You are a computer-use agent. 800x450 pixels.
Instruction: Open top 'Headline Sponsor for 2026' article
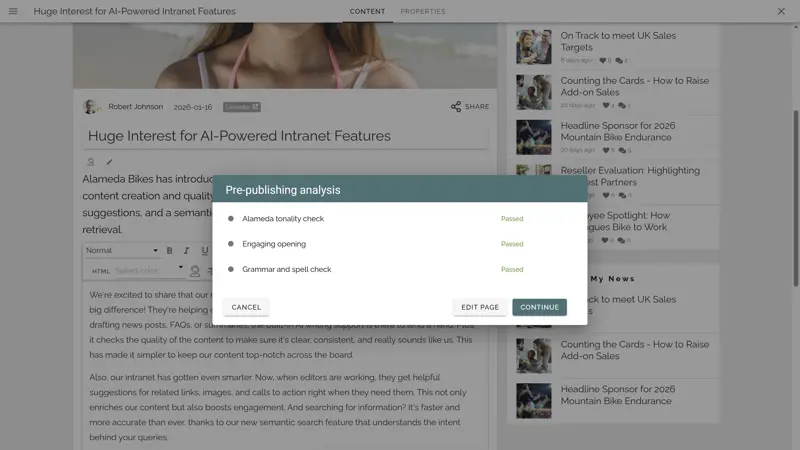(617, 131)
